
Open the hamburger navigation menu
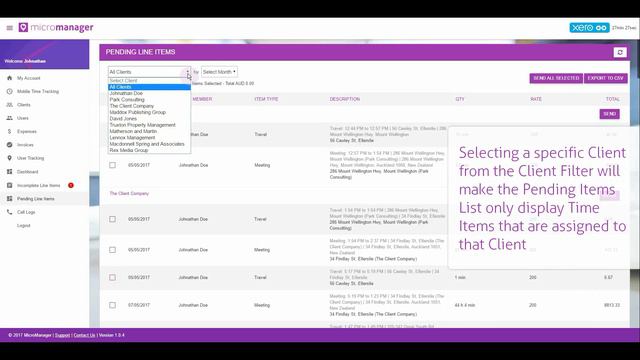(10, 28)
